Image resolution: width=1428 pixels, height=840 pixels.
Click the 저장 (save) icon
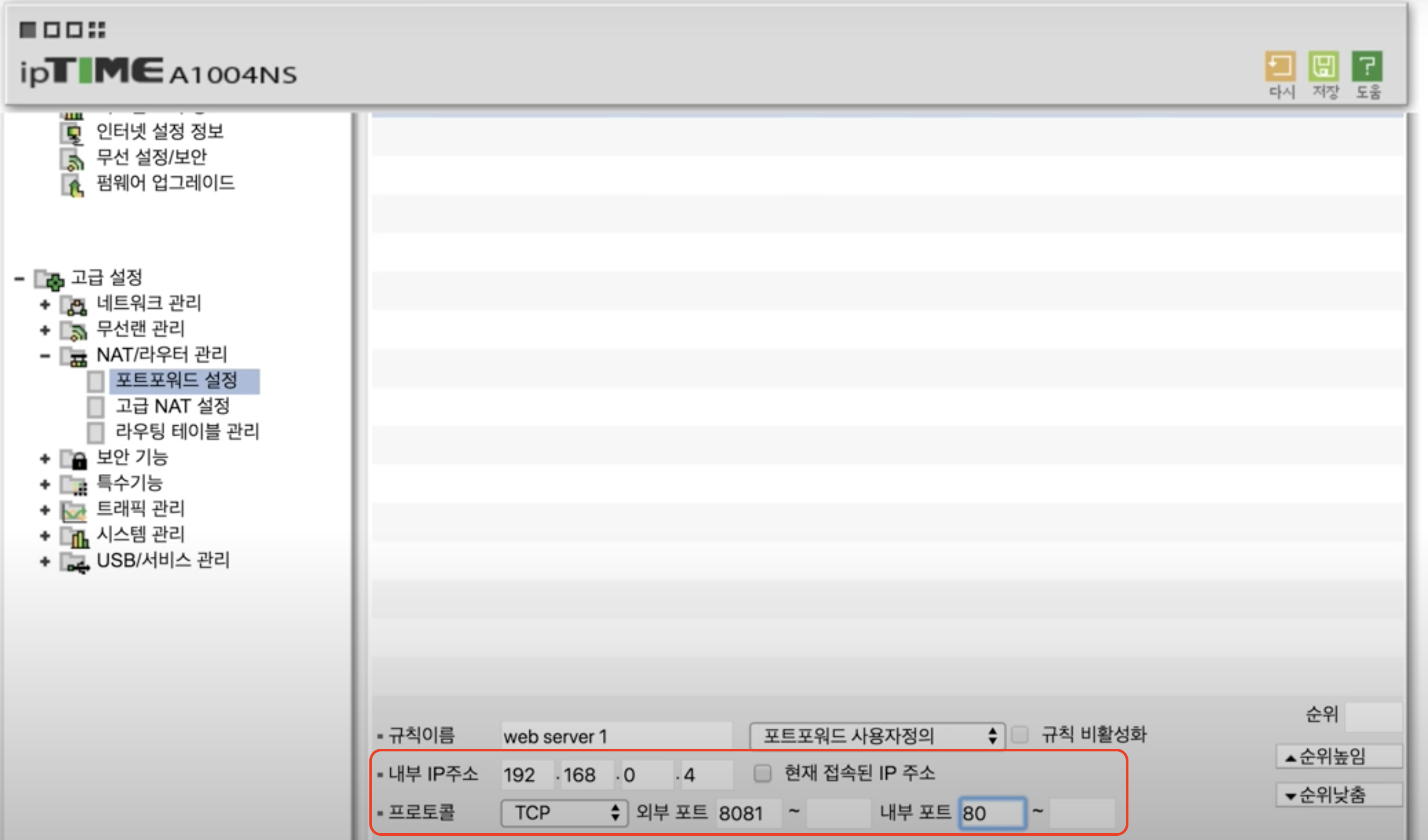[1323, 67]
